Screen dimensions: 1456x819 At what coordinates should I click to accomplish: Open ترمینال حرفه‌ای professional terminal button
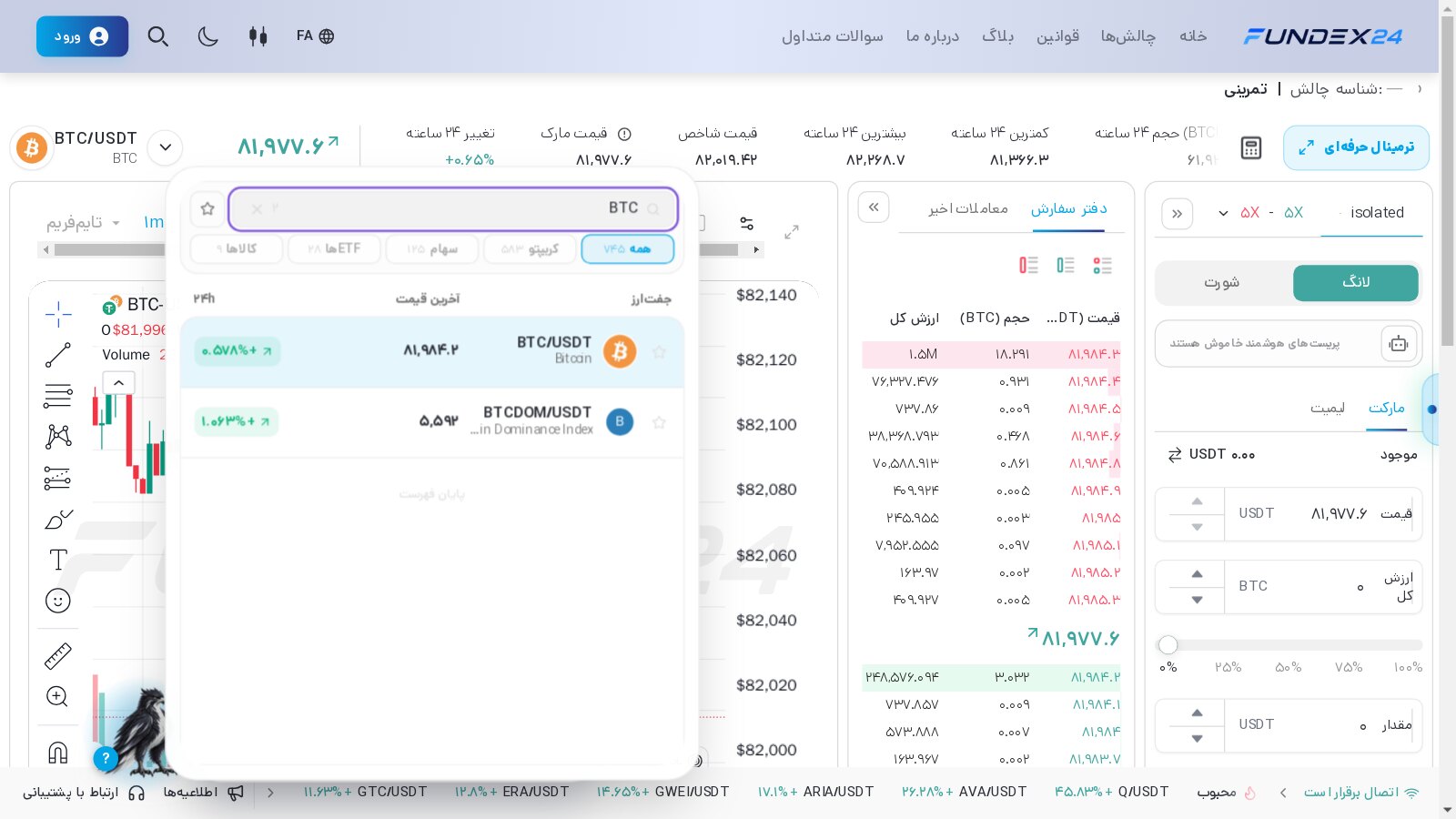(1356, 147)
